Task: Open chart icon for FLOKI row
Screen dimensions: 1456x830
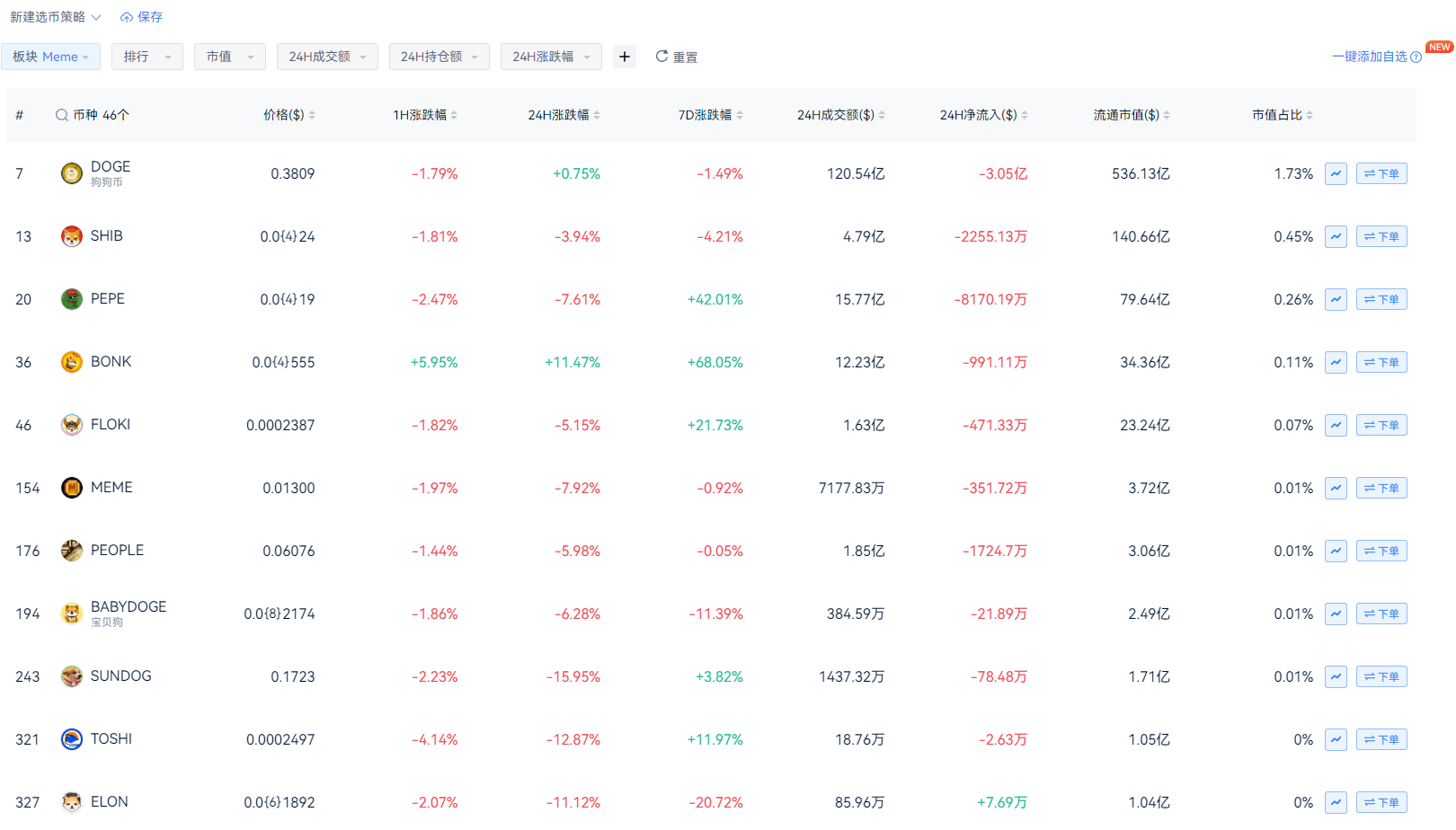Action: [x=1336, y=425]
